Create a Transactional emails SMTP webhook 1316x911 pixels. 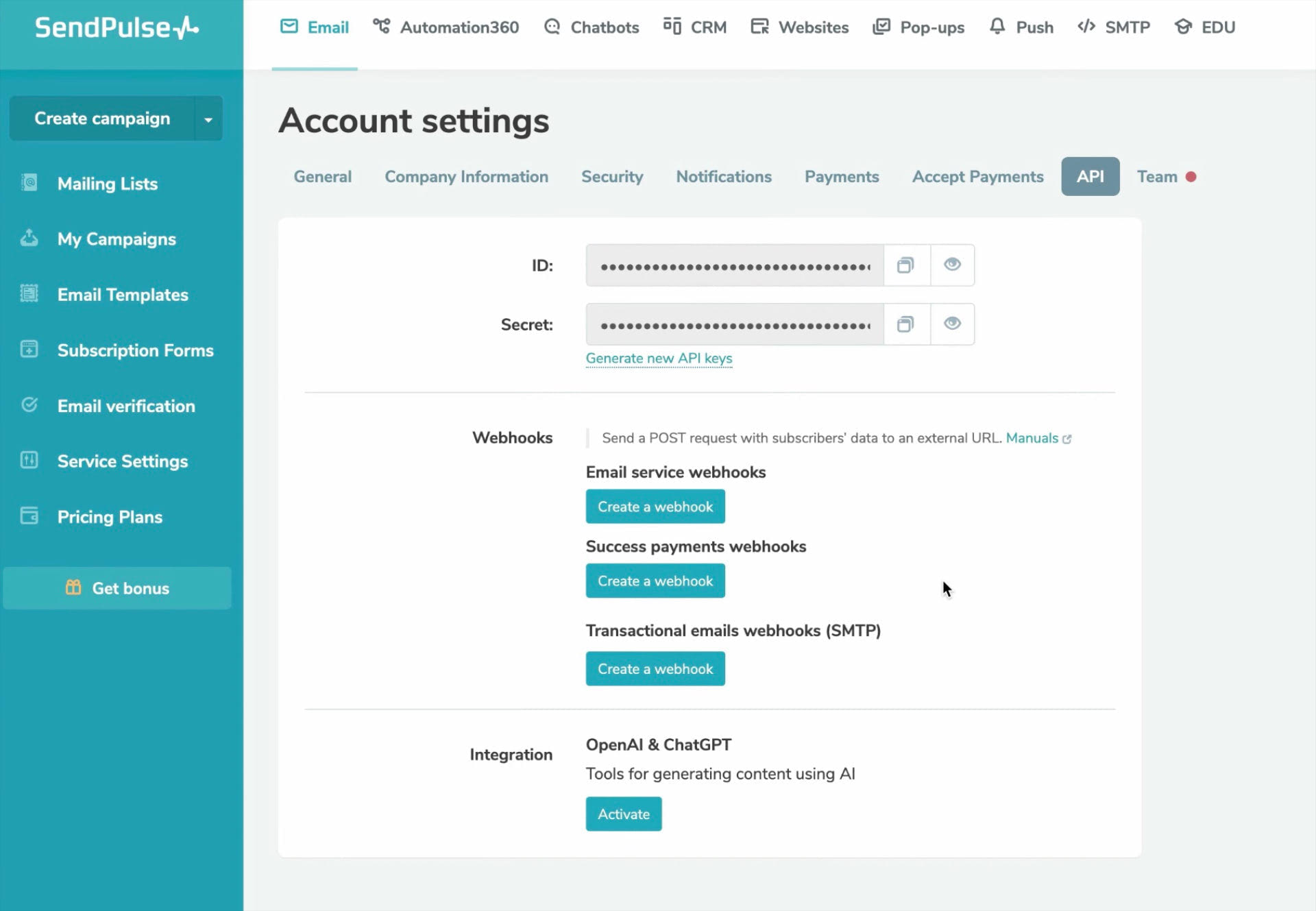(x=655, y=668)
